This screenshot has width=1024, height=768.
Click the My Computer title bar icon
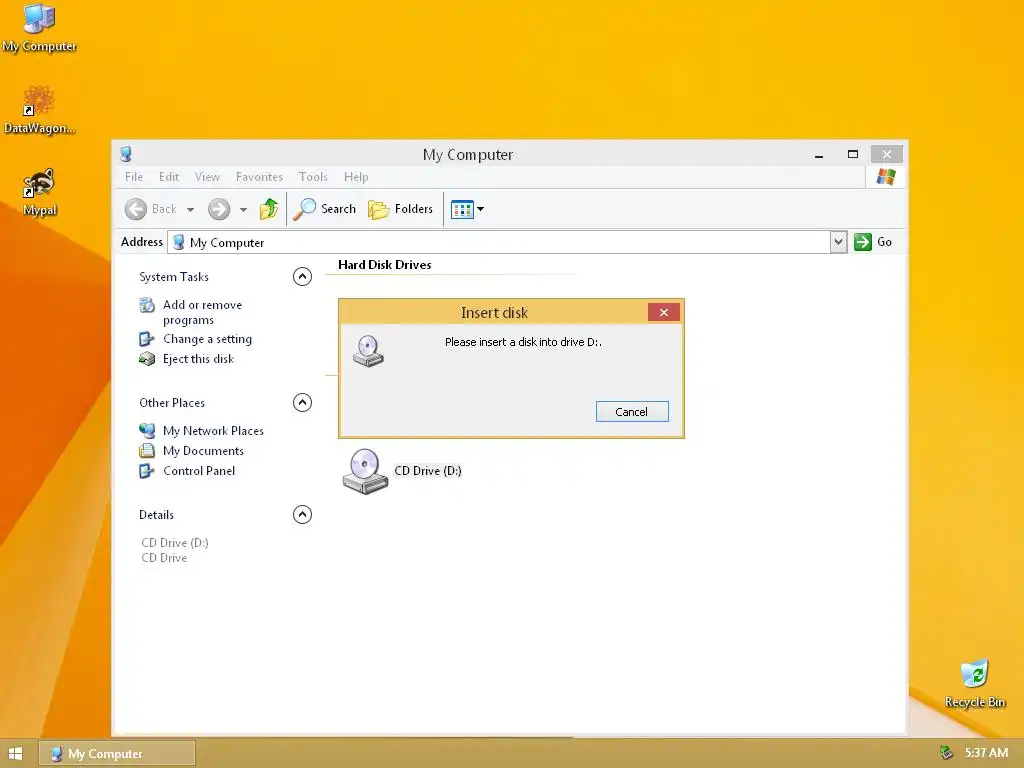pyautogui.click(x=126, y=154)
